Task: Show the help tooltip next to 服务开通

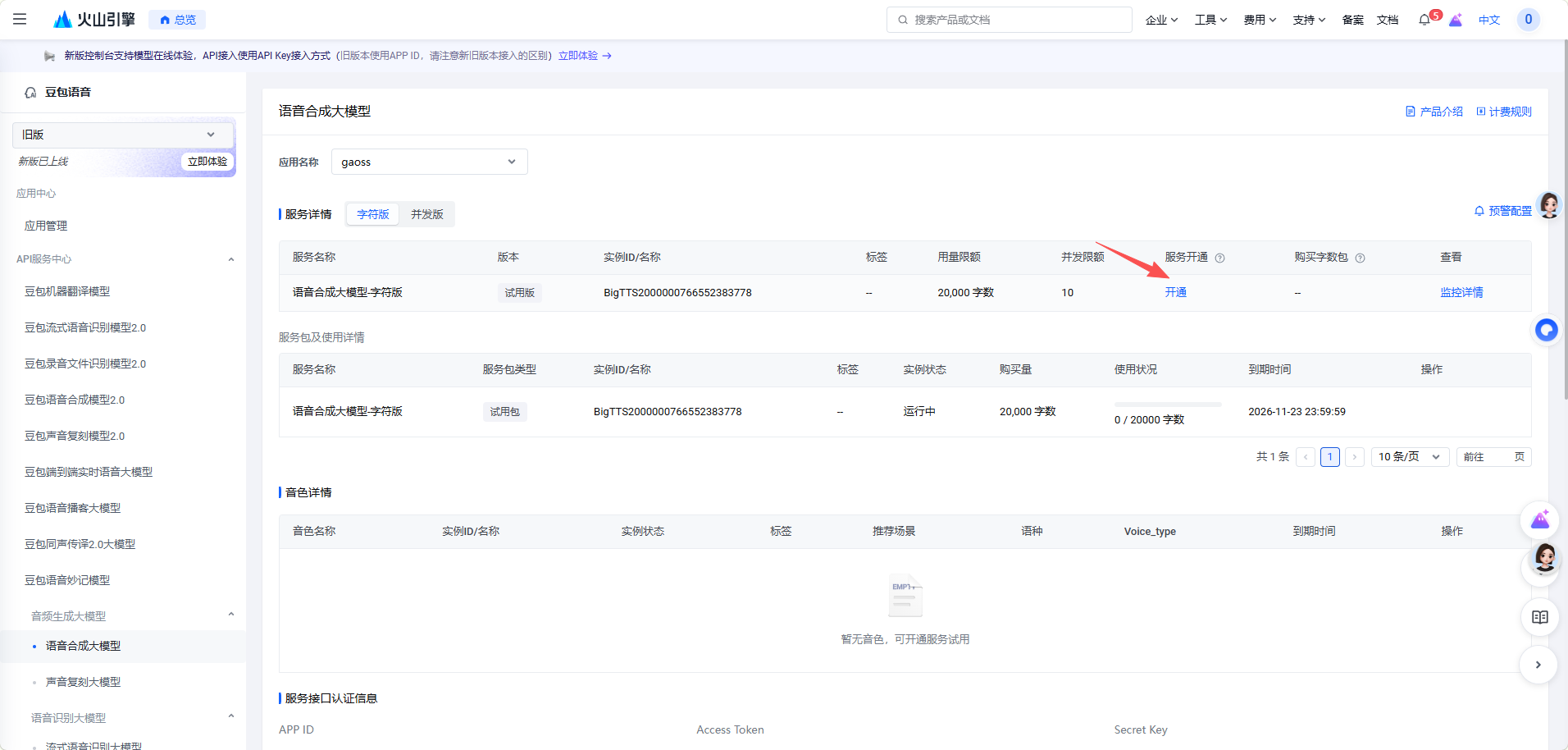Action: coord(1219,258)
